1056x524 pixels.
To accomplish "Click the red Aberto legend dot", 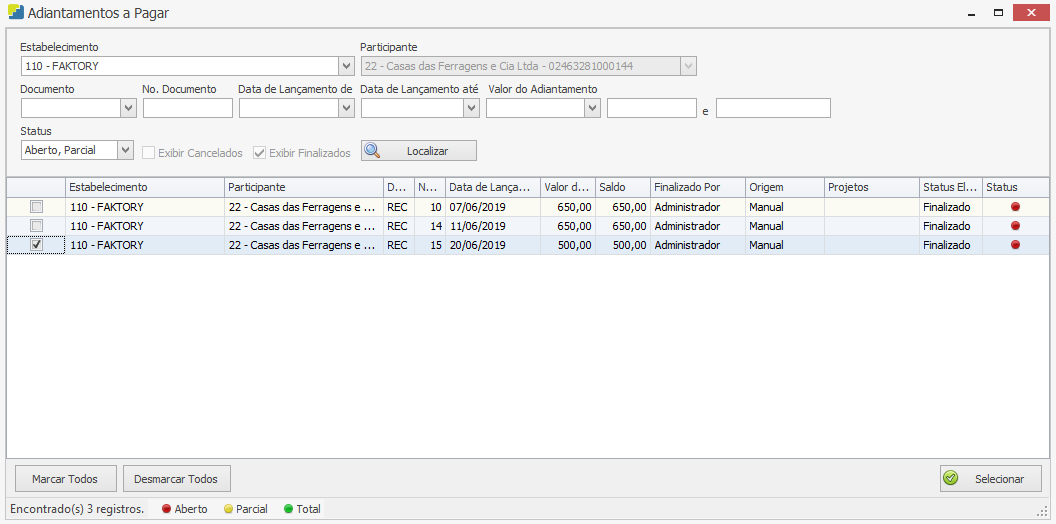I will [167, 509].
